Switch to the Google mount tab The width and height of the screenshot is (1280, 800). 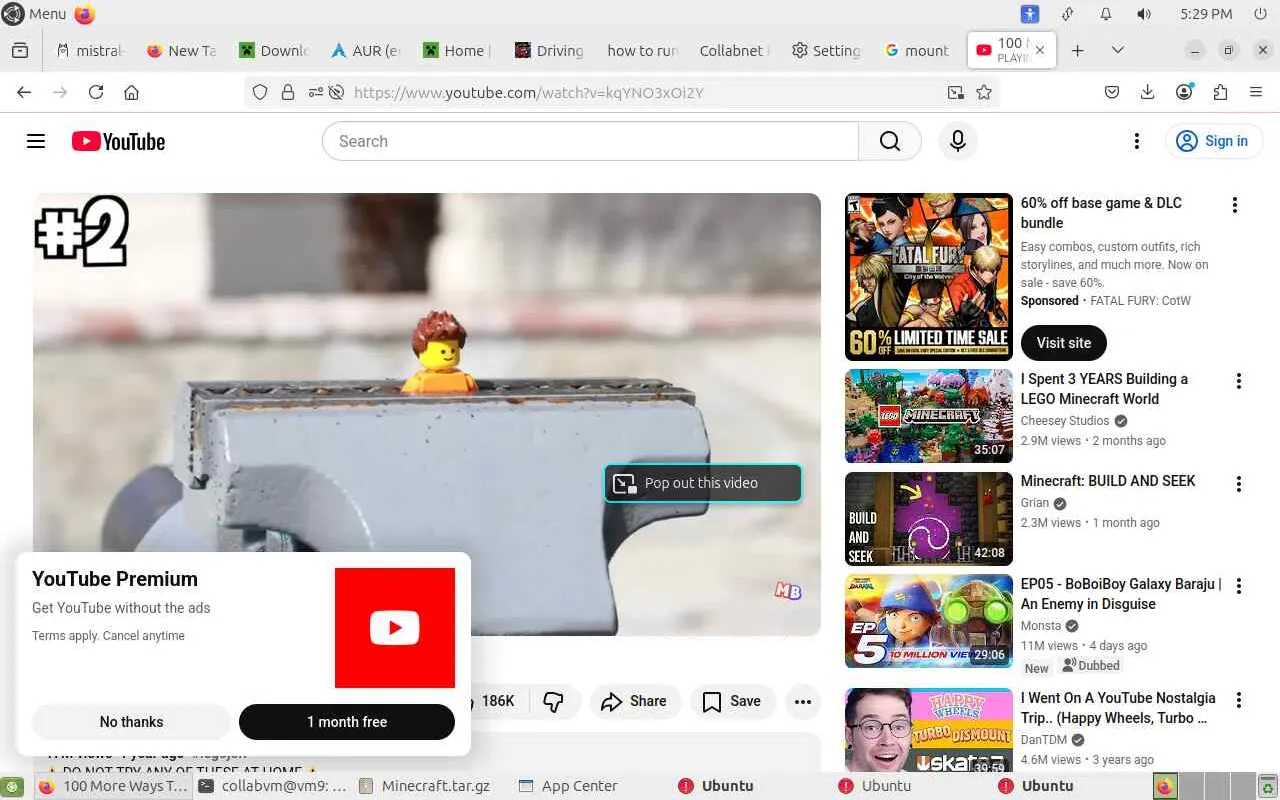pyautogui.click(x=917, y=50)
